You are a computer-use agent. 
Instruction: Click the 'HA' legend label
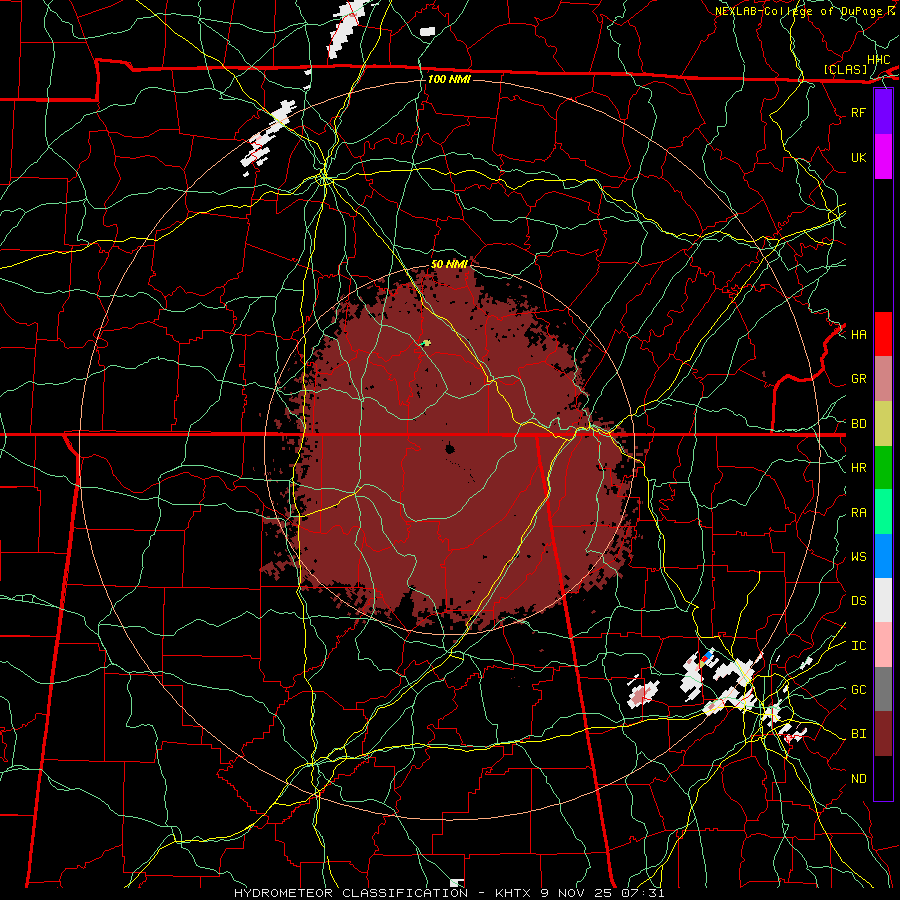[859, 335]
